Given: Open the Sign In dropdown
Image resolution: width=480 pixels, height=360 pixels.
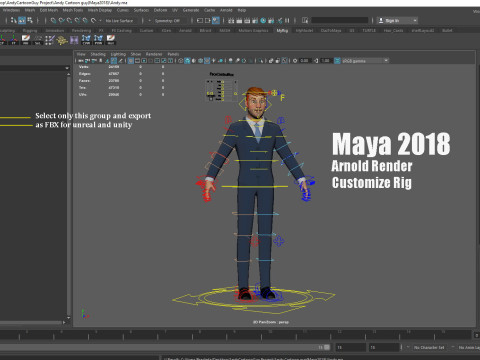Looking at the screenshot, I should [397, 21].
